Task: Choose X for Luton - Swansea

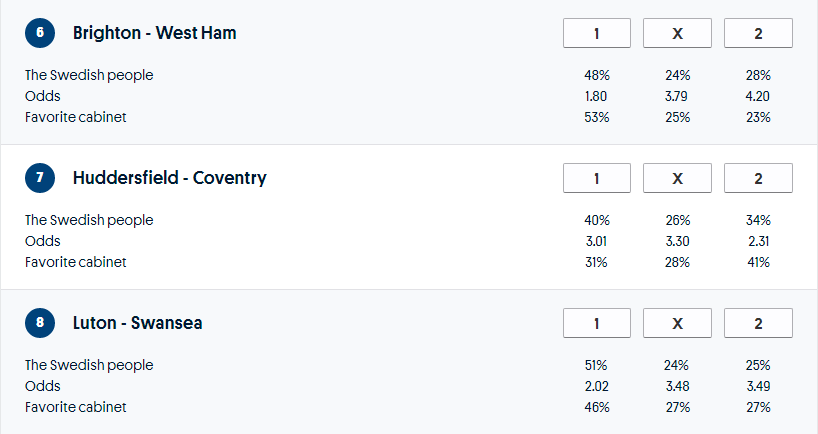Action: [677, 324]
